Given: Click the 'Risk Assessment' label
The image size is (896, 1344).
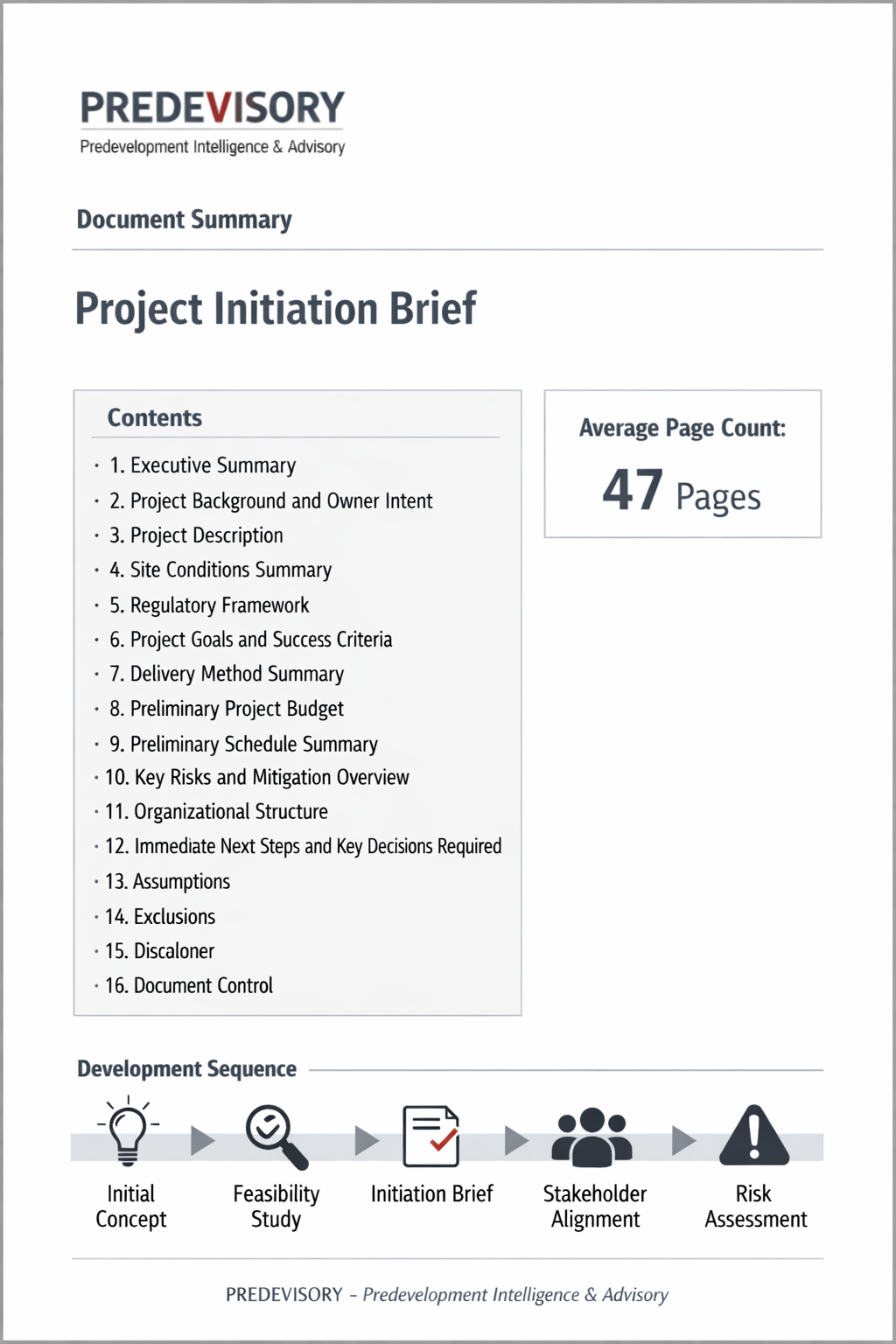Looking at the screenshot, I should tap(755, 1207).
